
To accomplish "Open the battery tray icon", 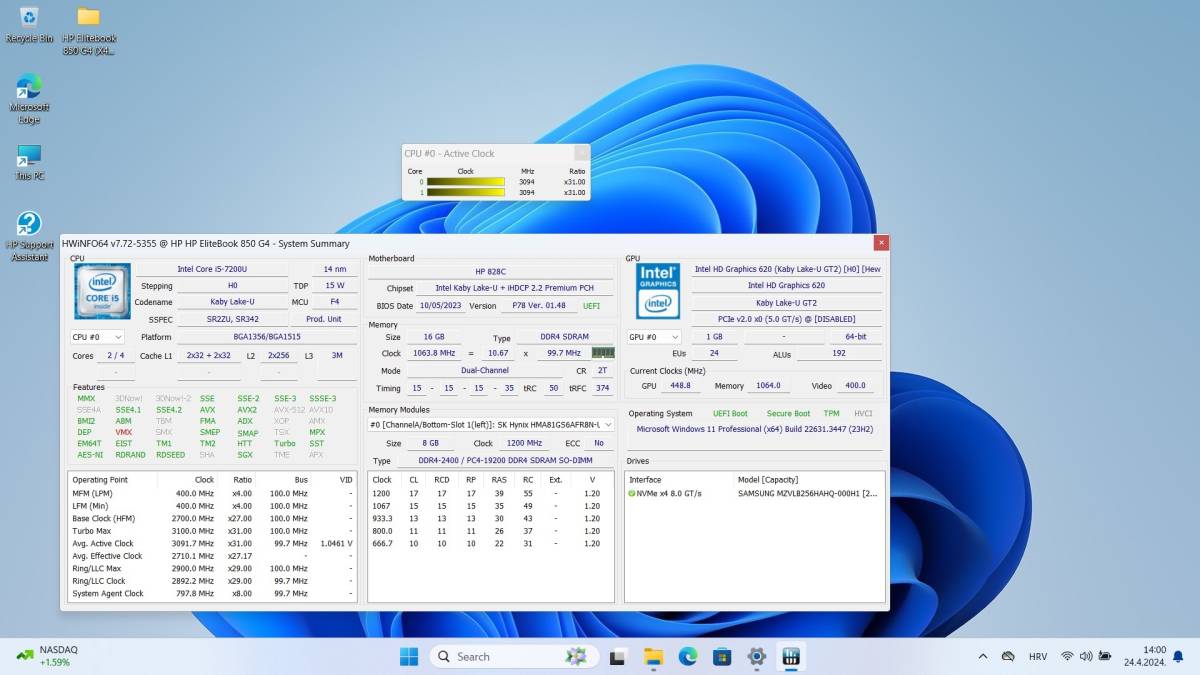I will tap(1104, 656).
